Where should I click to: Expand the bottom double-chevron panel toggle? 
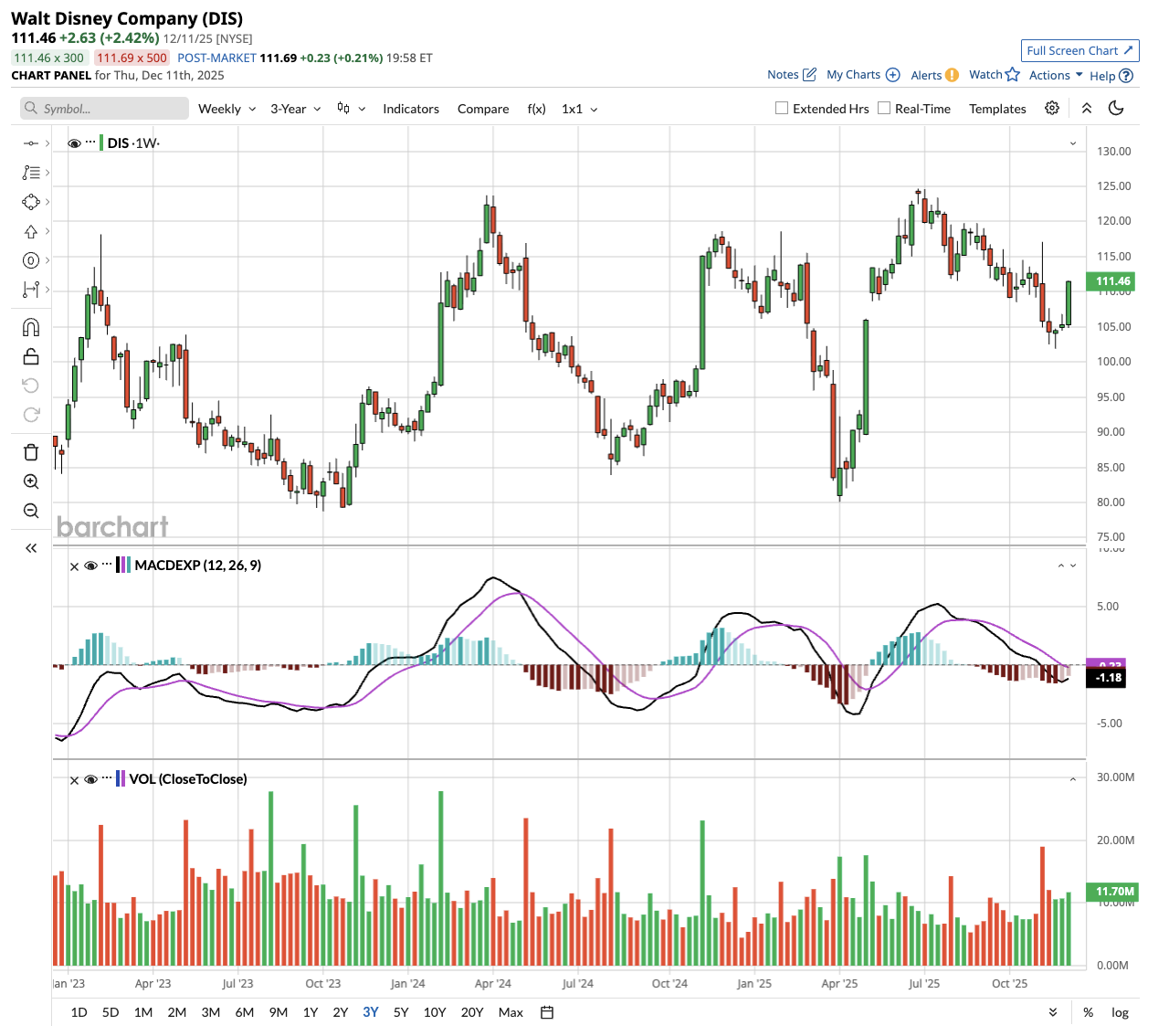(1053, 1012)
